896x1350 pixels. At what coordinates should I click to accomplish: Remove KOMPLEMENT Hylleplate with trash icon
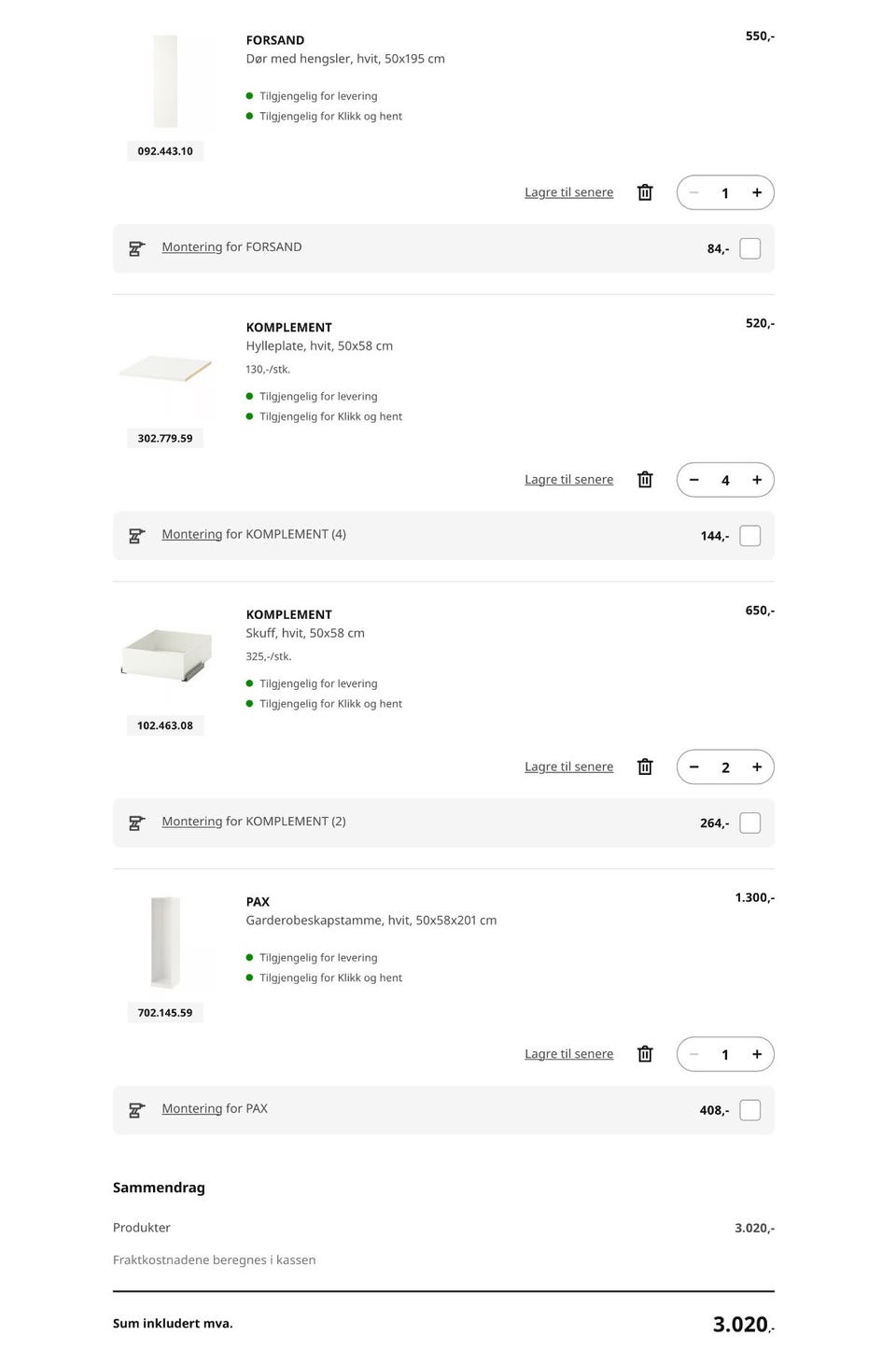[645, 480]
